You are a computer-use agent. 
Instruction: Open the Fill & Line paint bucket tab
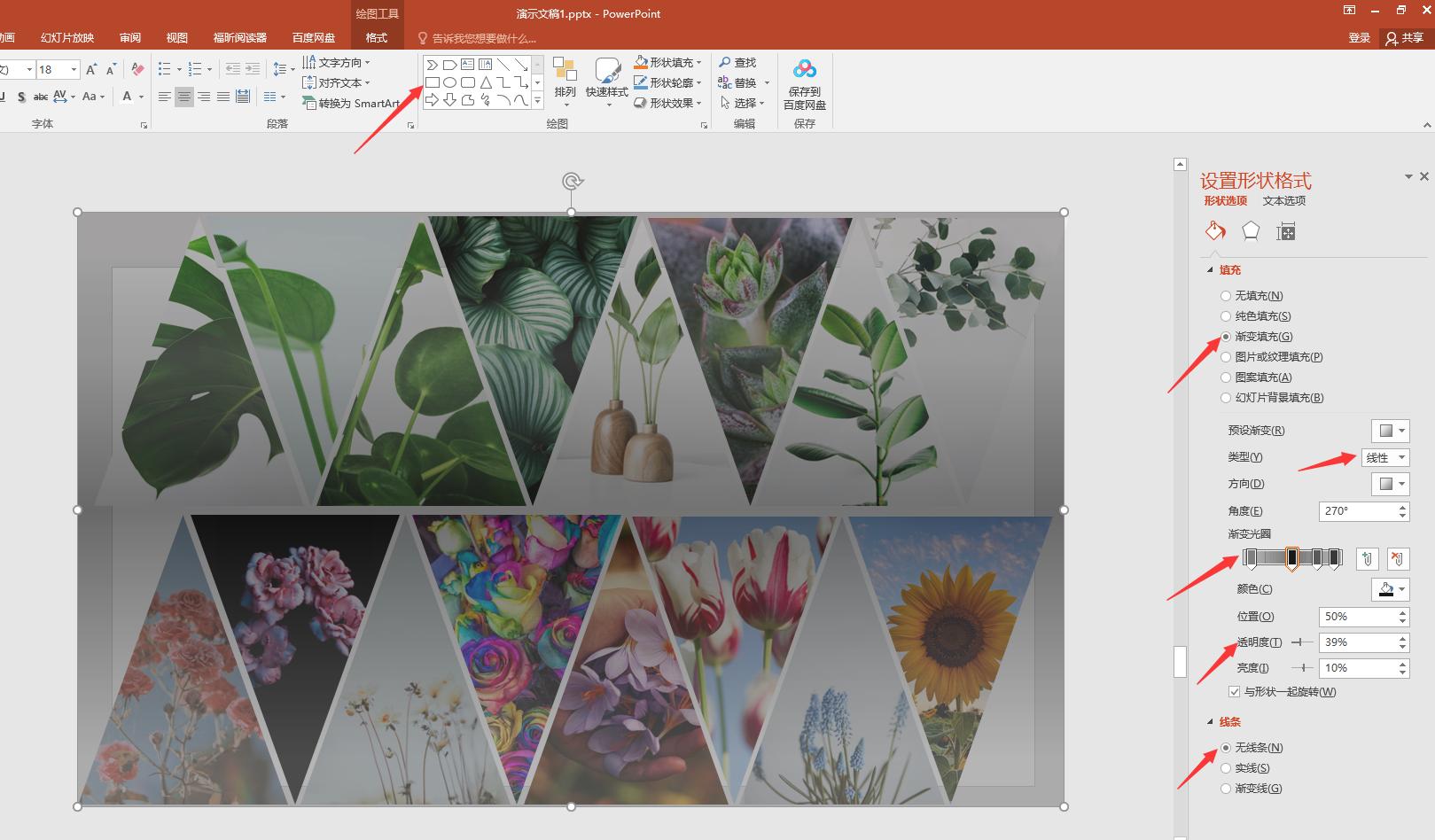1215,231
